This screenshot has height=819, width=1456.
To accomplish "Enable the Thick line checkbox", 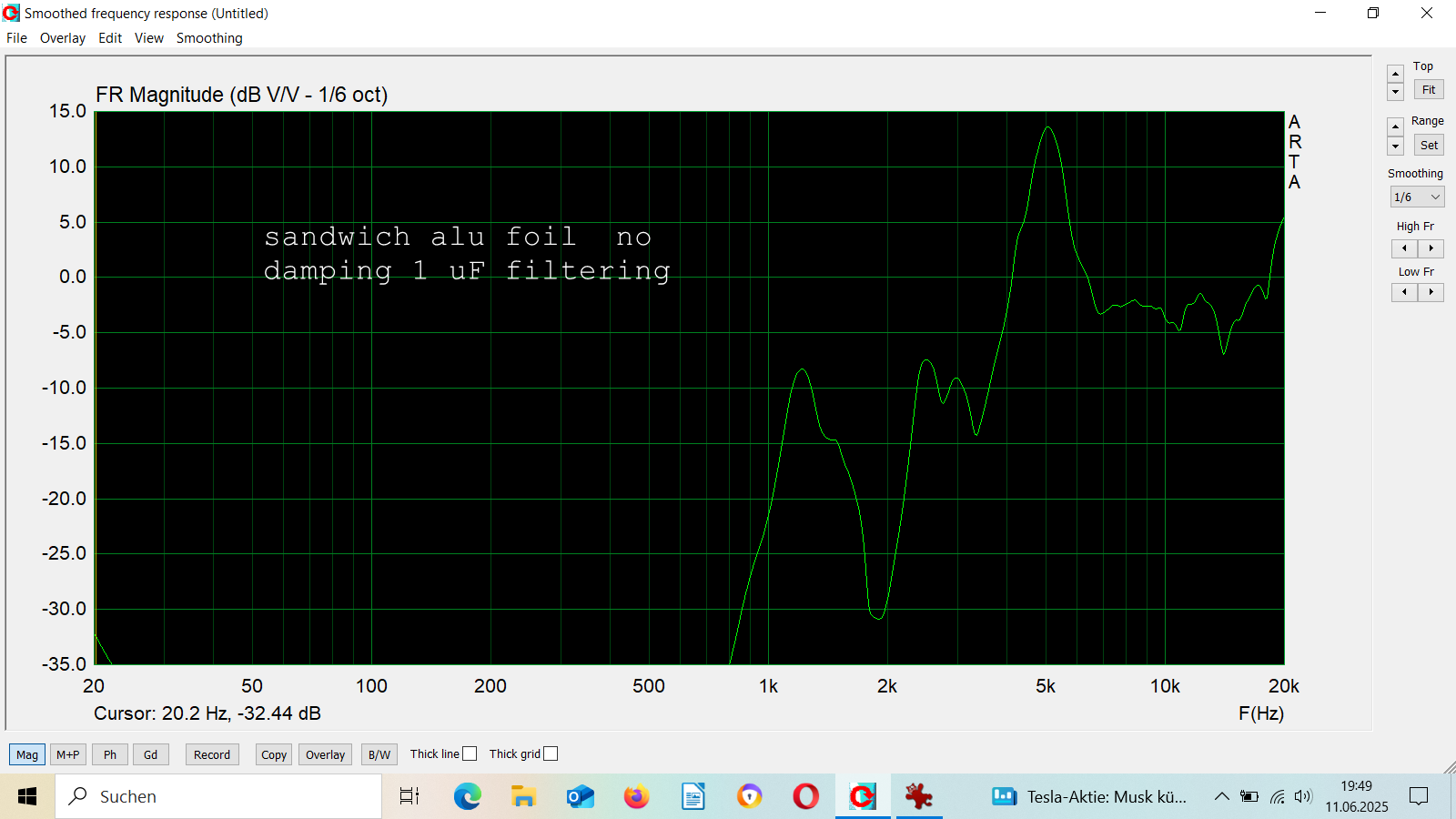I will 470,753.
